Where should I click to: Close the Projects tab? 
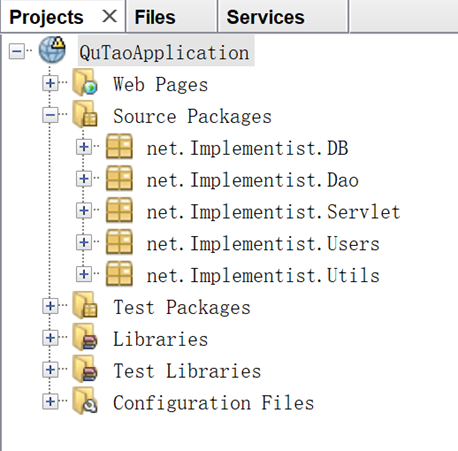click(110, 16)
